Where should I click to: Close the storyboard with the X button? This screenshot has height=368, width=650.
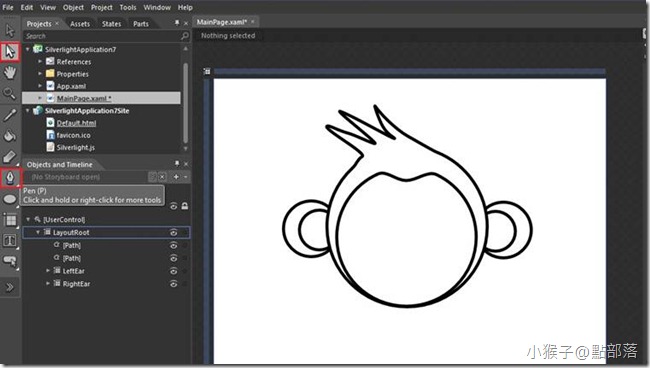tap(162, 177)
